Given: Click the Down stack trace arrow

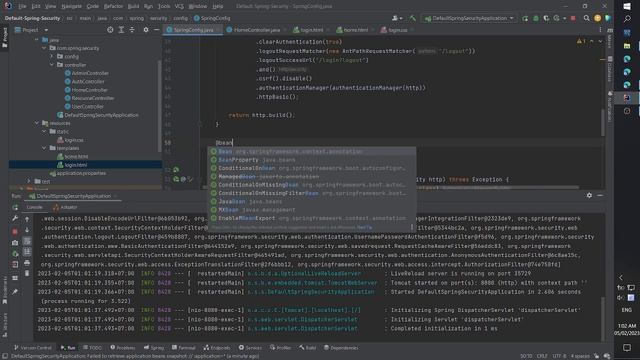Looking at the screenshot, I should 27,230.
